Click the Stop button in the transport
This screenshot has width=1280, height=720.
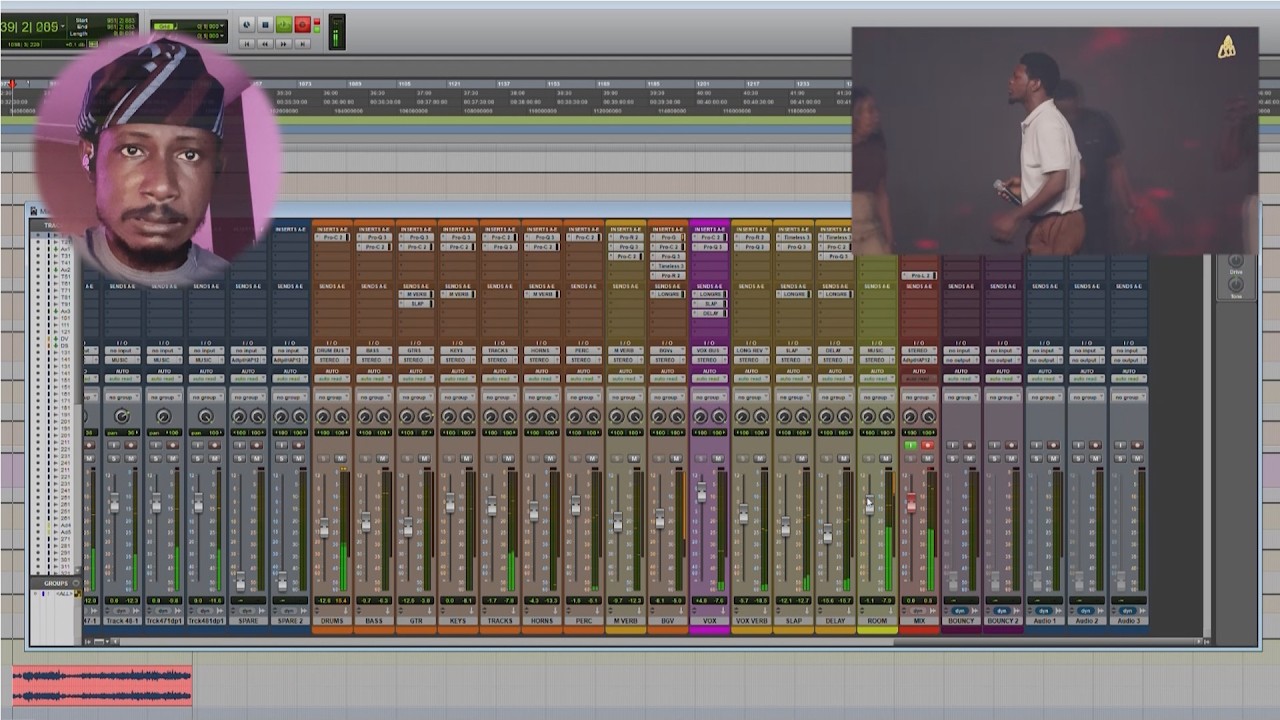point(265,24)
